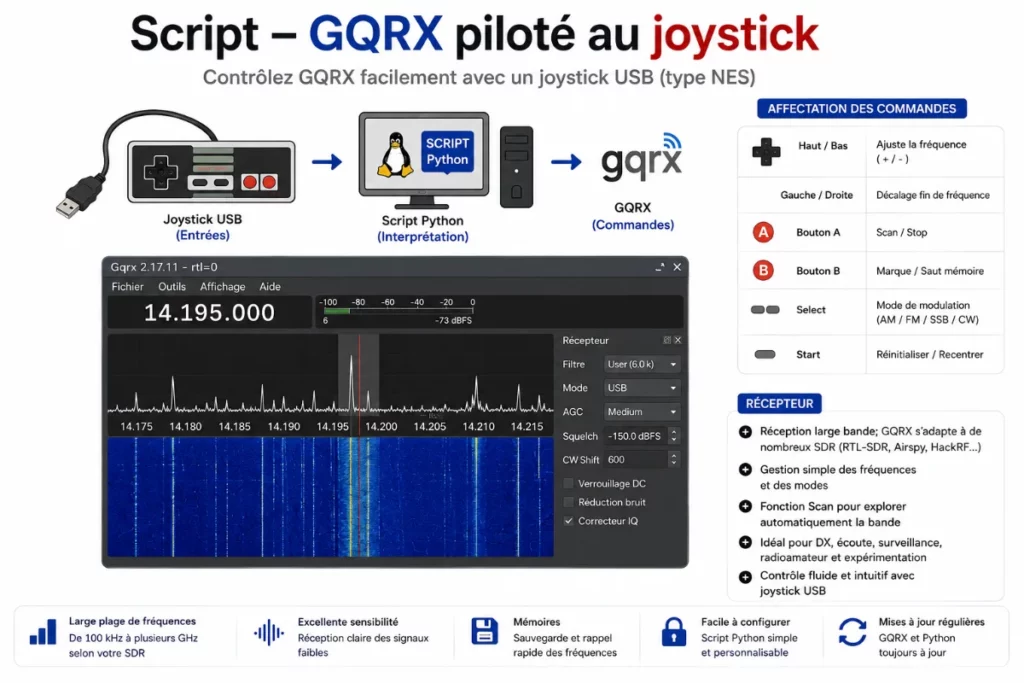Click the red A button icon
The height and width of the screenshot is (683, 1024).
(x=763, y=232)
